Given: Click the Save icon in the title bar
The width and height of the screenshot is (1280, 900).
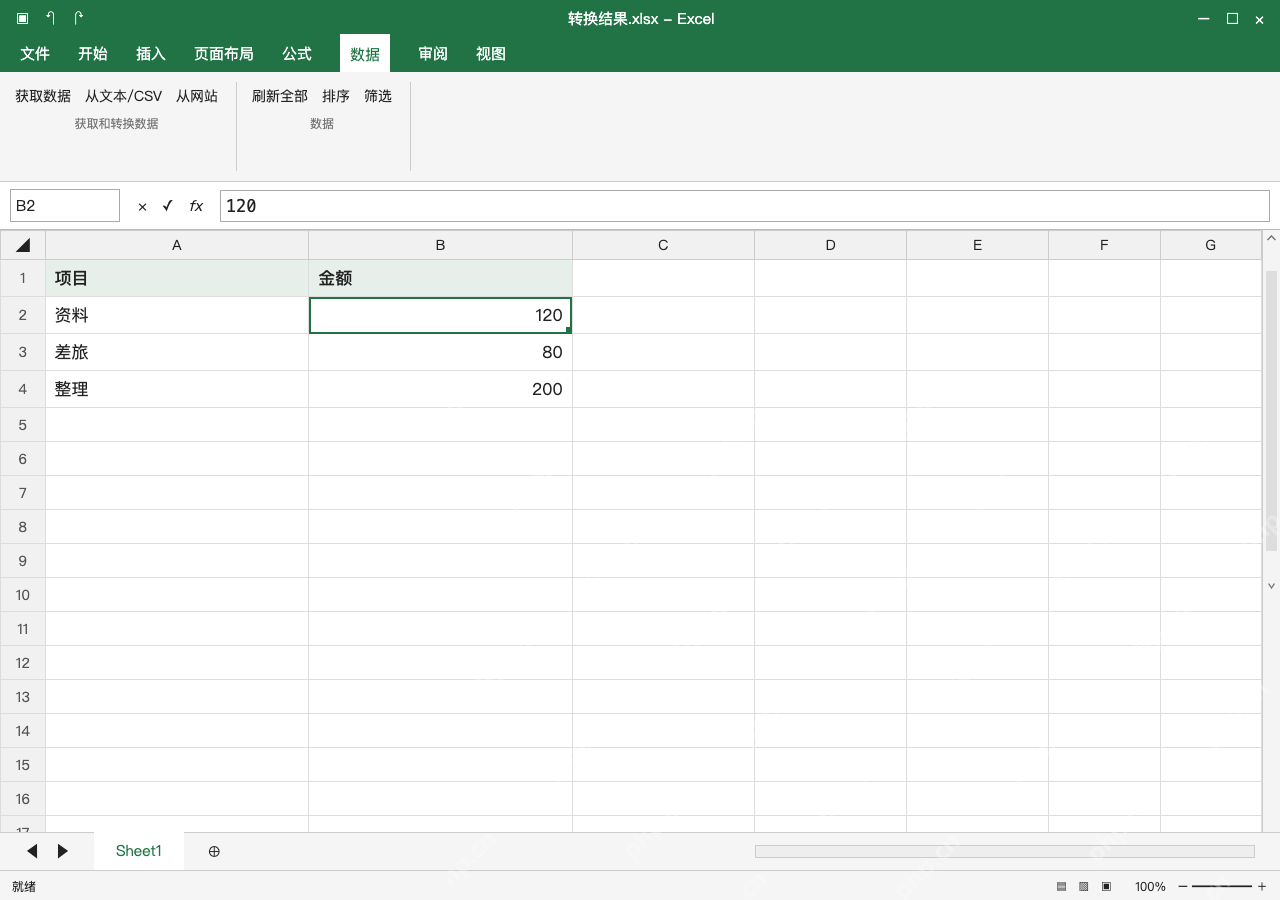Looking at the screenshot, I should pos(22,18).
